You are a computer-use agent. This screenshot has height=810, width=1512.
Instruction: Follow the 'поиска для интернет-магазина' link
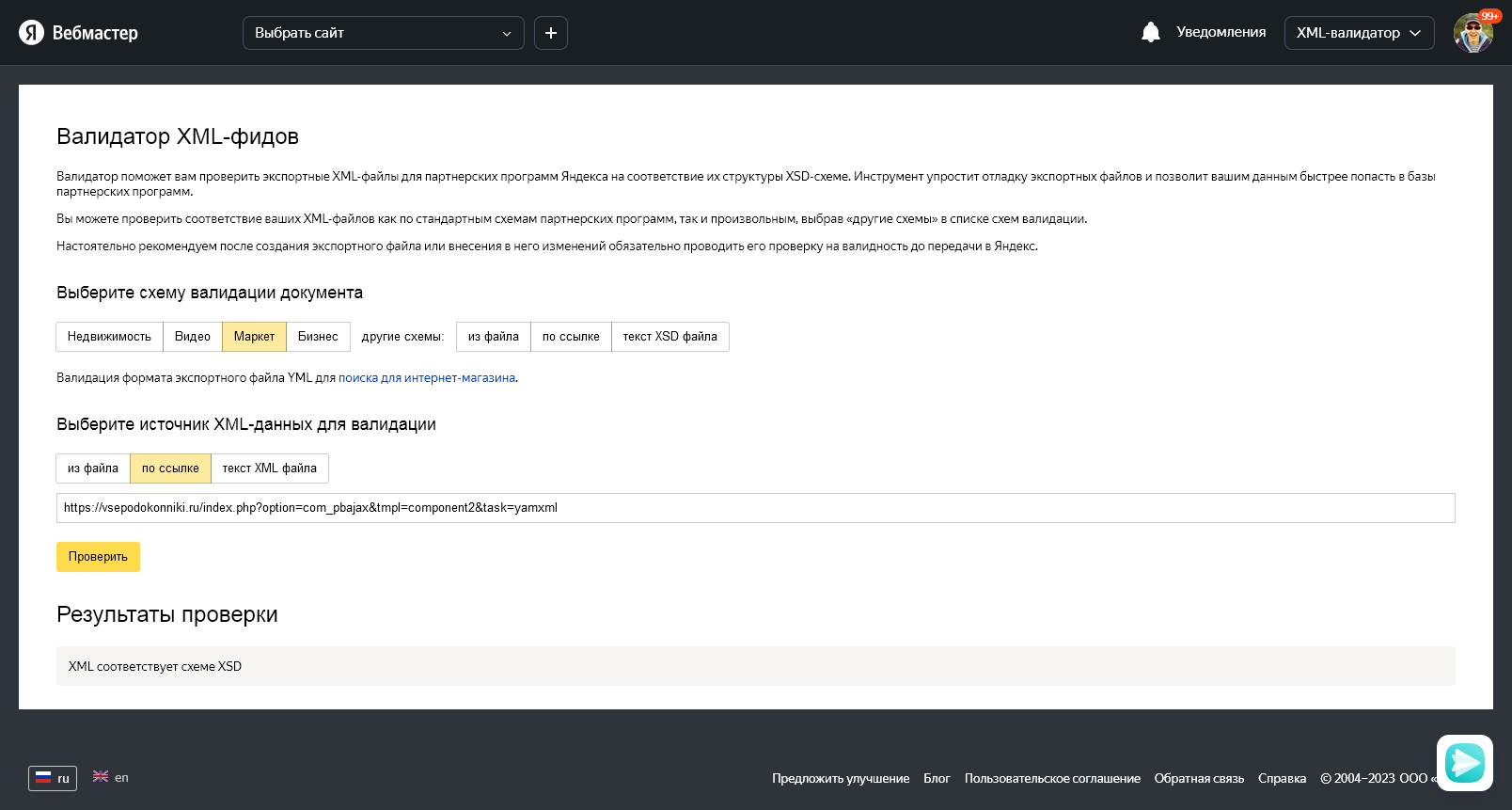pyautogui.click(x=427, y=378)
